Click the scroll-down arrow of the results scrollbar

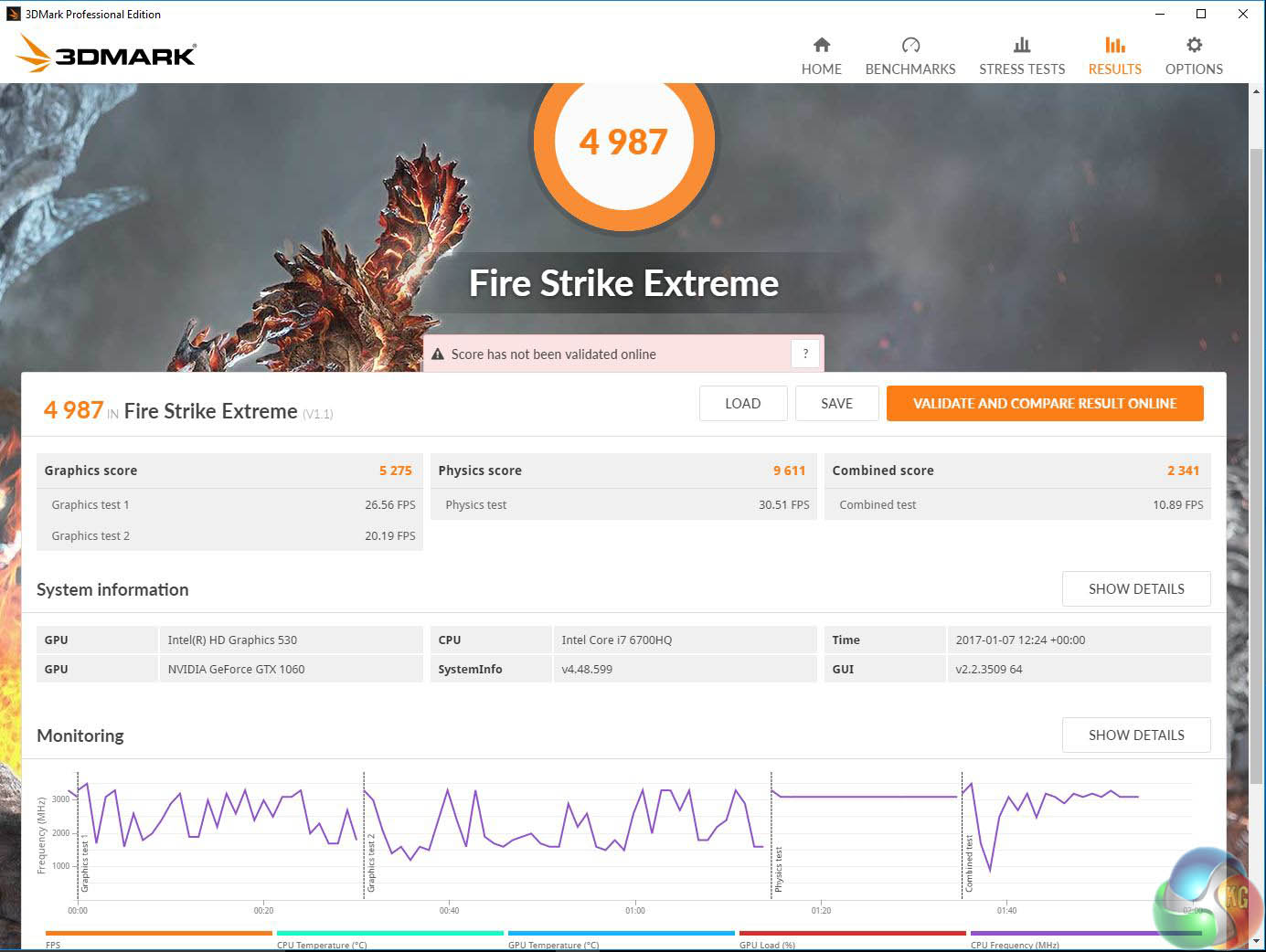(x=1257, y=940)
